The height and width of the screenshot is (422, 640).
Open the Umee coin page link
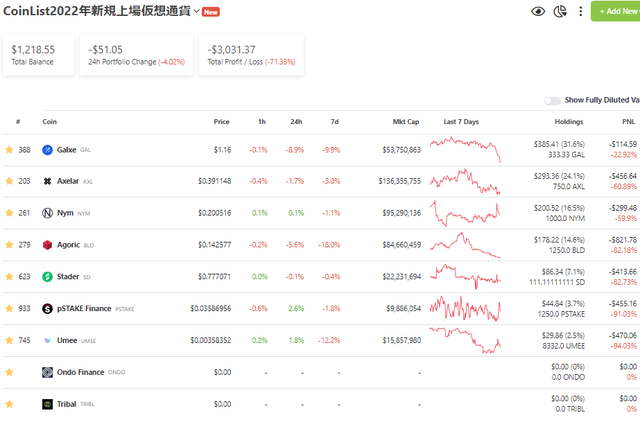click(x=67, y=340)
